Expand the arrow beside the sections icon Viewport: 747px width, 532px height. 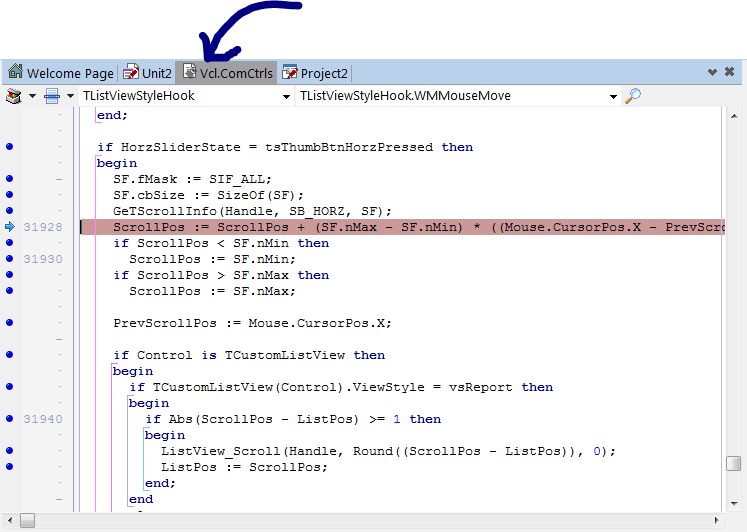(71, 96)
